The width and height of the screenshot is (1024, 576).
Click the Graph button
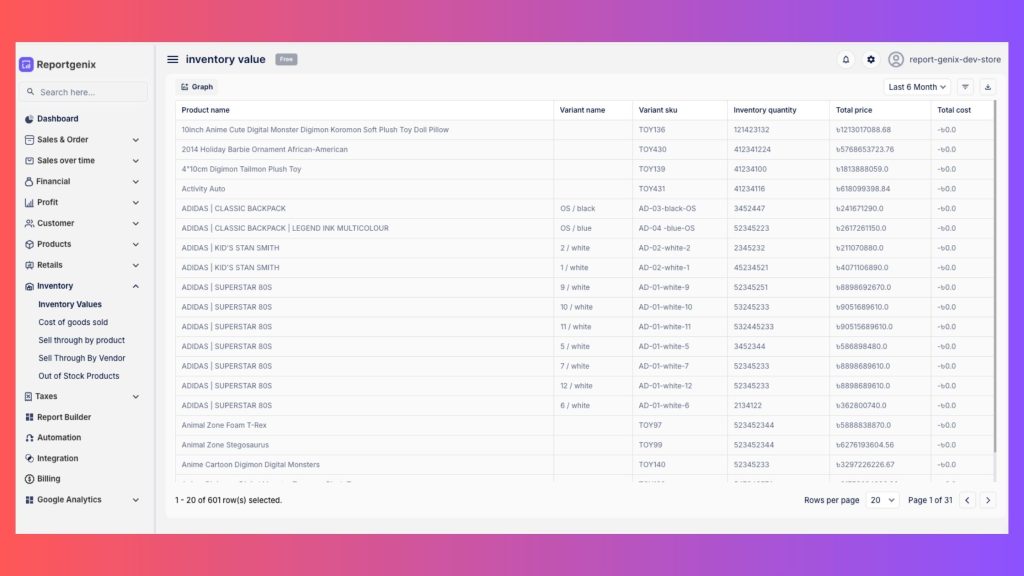(x=197, y=87)
